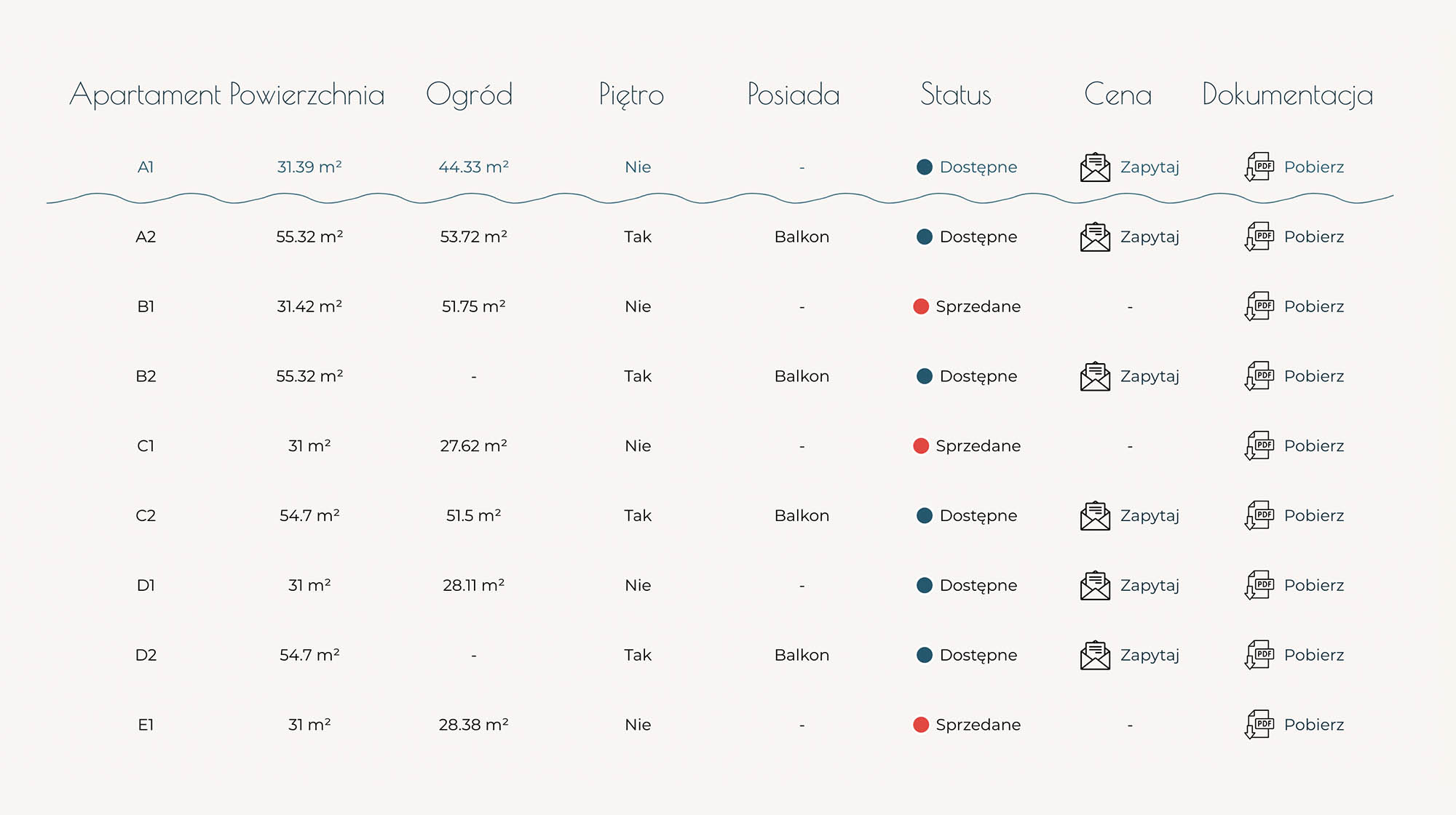Select apartment E1 name cell
The image size is (1456, 815).
click(146, 725)
